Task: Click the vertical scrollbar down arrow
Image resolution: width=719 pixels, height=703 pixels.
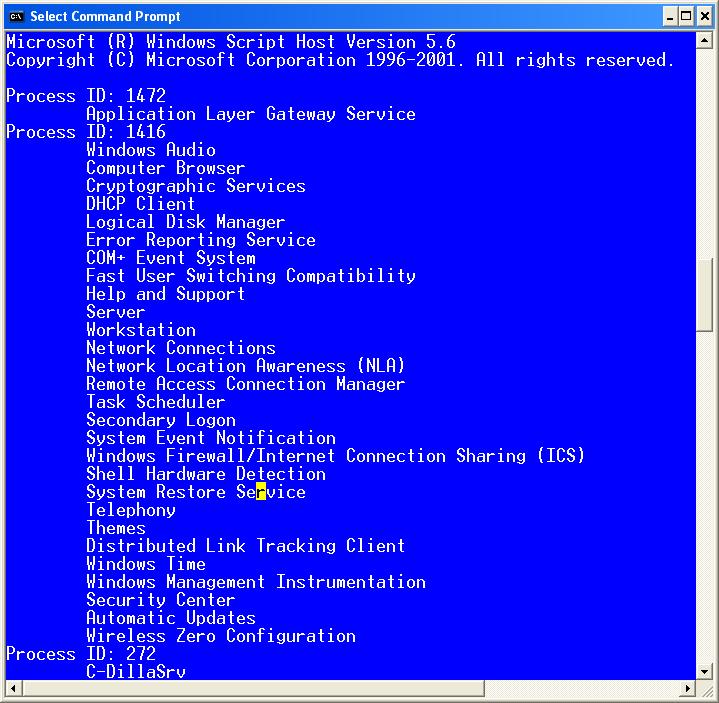Action: [x=704, y=672]
